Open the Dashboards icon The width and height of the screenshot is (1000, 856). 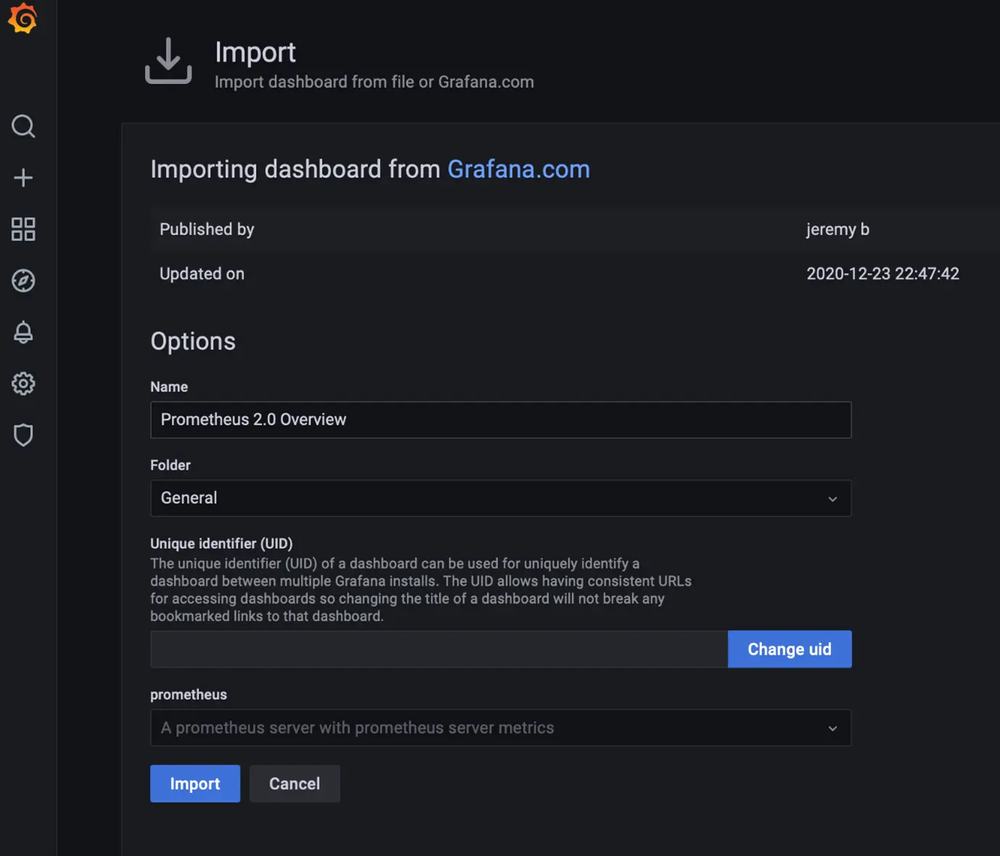click(x=24, y=229)
